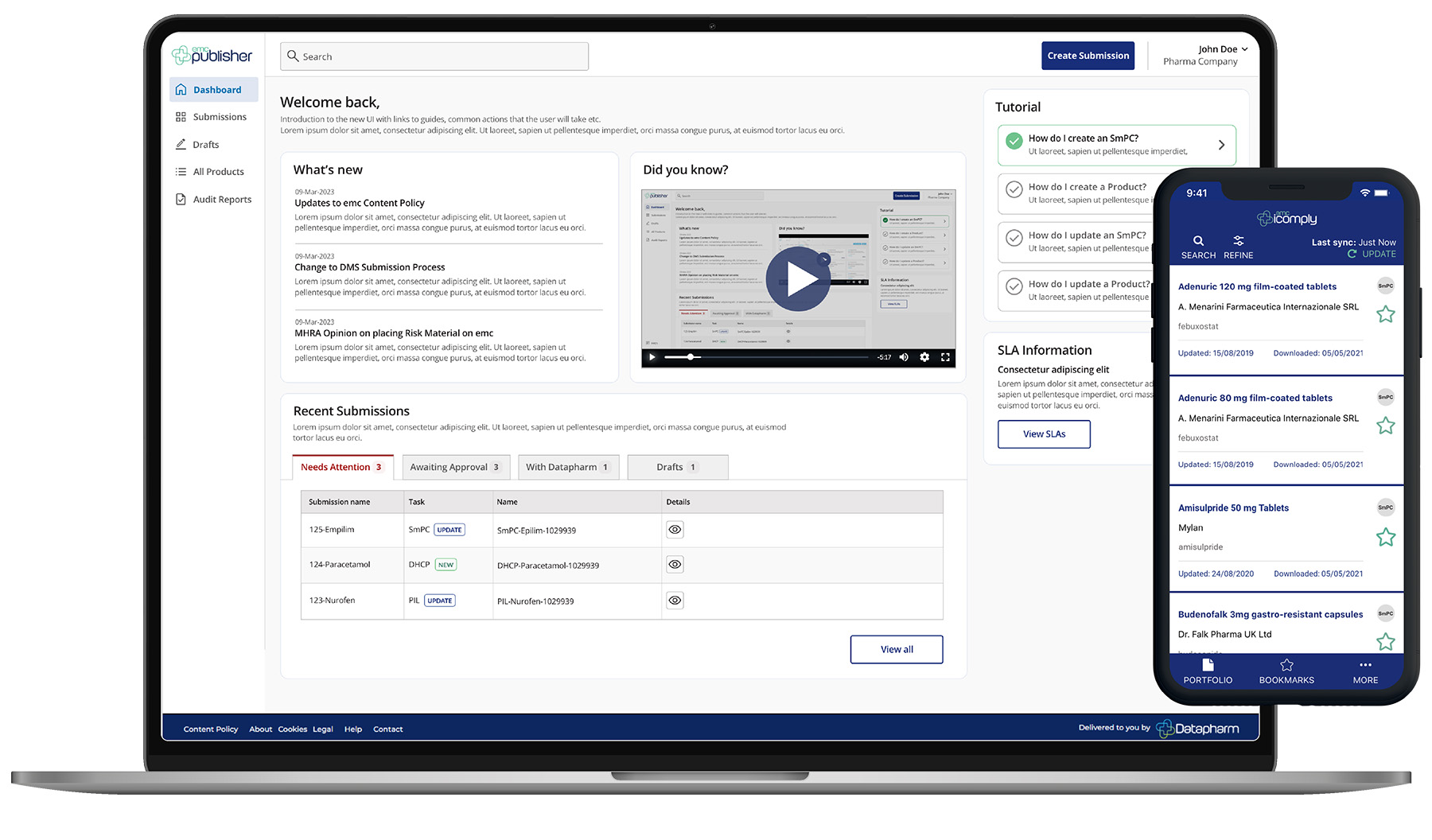Click the View all button
This screenshot has height=840, width=1432.
tap(897, 649)
